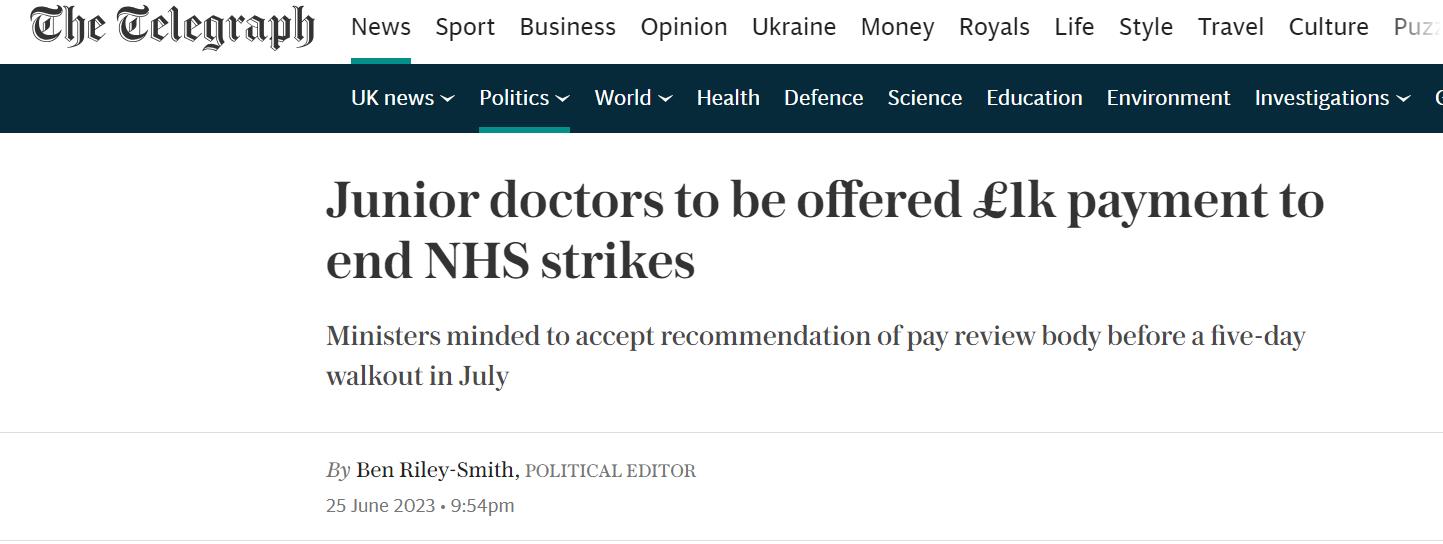Expand the Politics submenu chevron
1443x544 pixels.
pyautogui.click(x=563, y=98)
